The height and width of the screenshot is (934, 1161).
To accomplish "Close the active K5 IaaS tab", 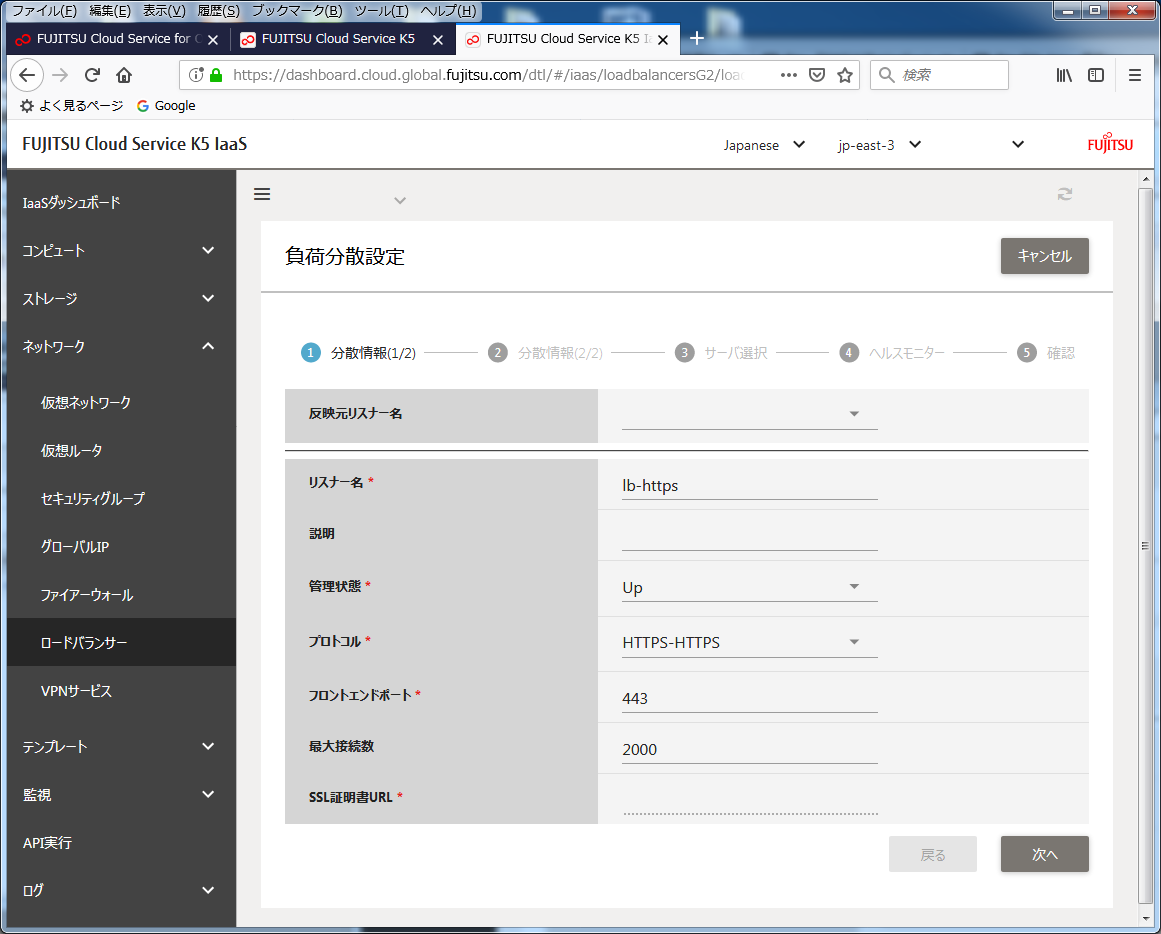I will coord(663,40).
